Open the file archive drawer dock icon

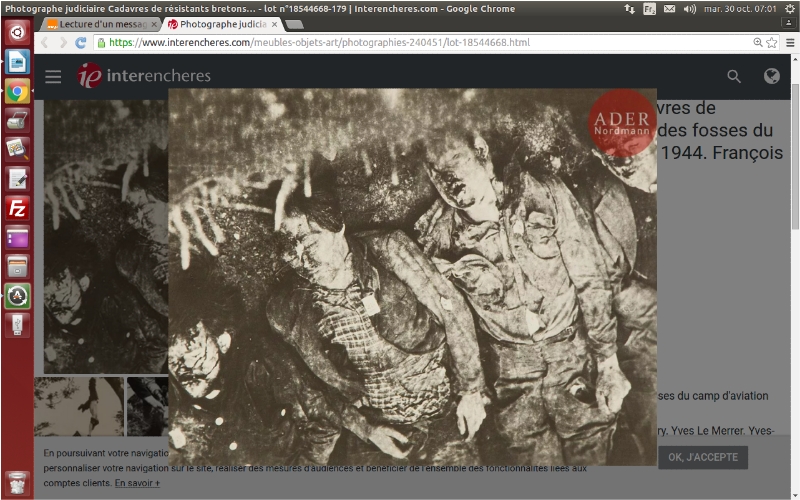pyautogui.click(x=17, y=267)
